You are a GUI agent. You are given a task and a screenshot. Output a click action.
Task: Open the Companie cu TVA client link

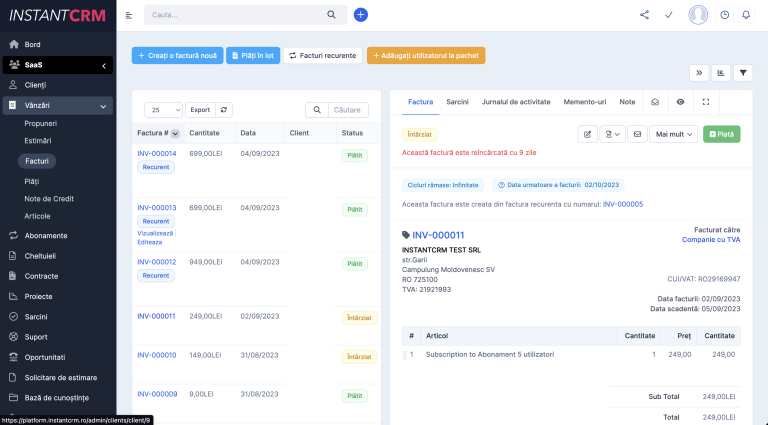point(711,239)
